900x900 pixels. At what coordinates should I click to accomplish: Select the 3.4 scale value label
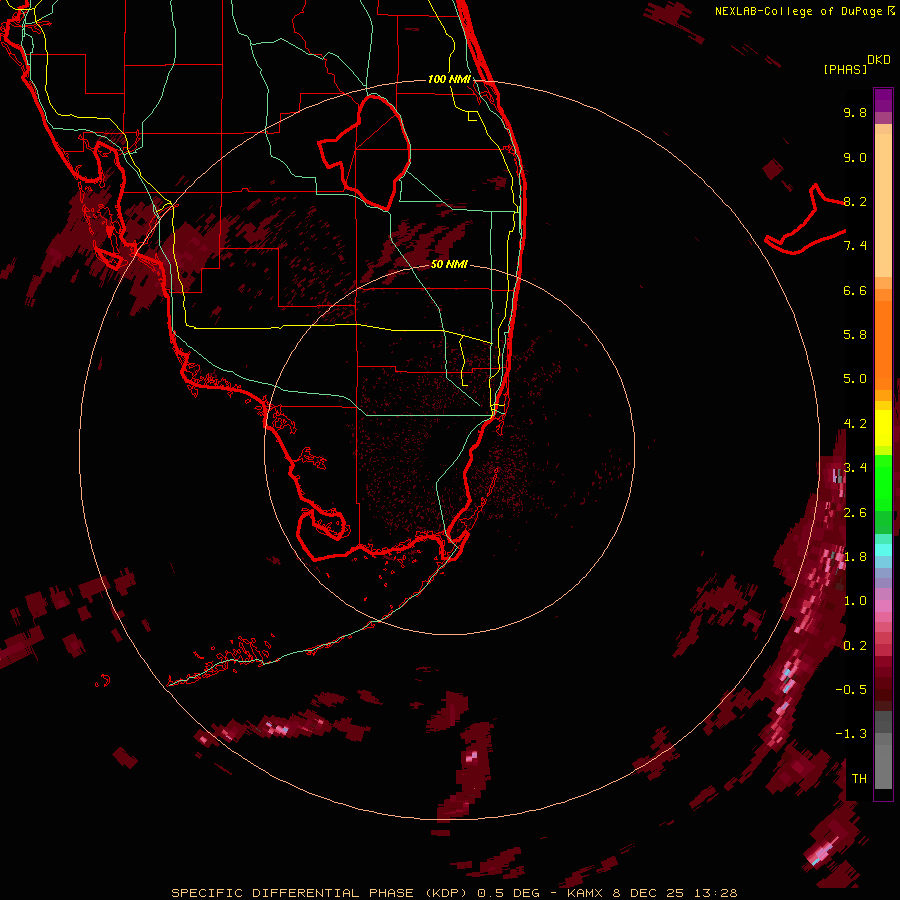[855, 468]
